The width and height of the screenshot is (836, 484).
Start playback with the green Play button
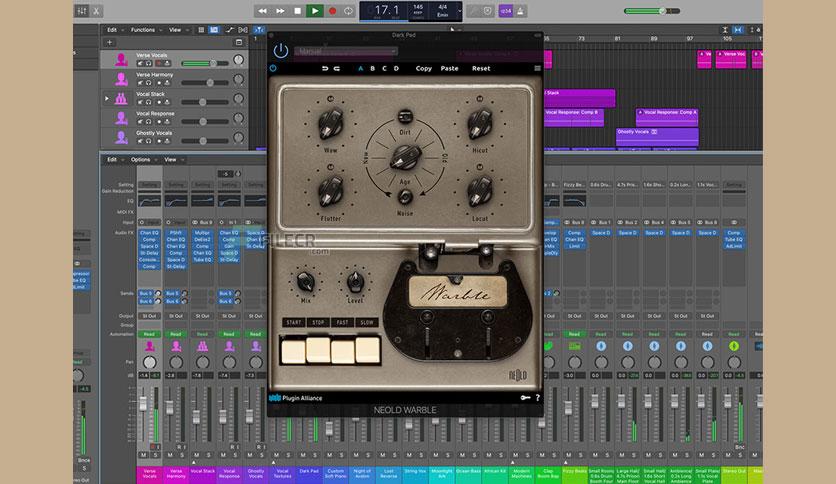tap(315, 11)
